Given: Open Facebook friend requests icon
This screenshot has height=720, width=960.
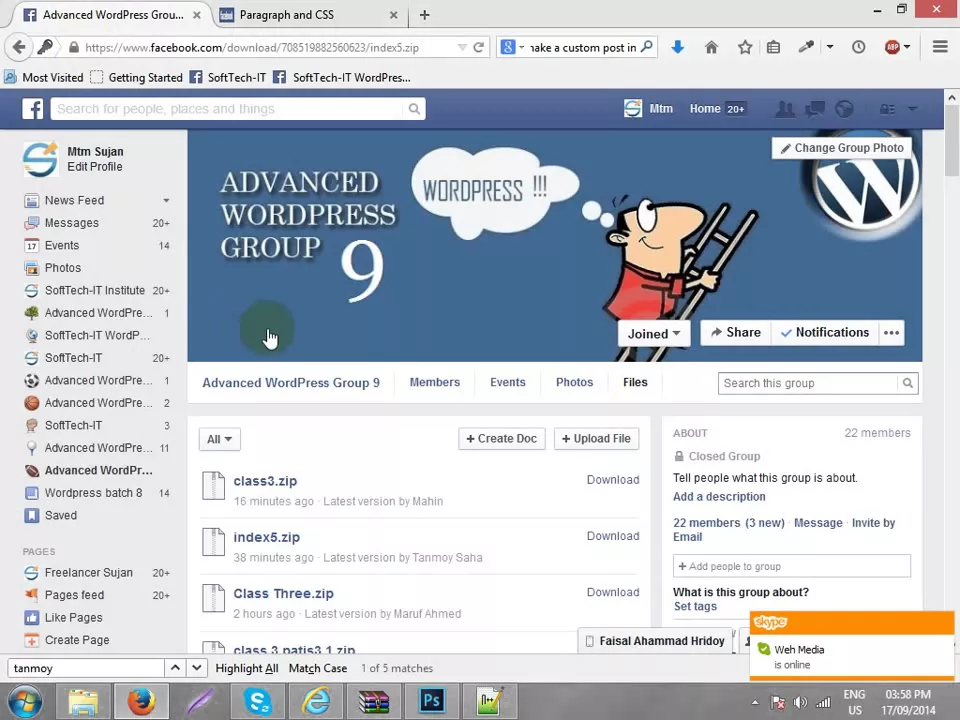Looking at the screenshot, I should (785, 109).
